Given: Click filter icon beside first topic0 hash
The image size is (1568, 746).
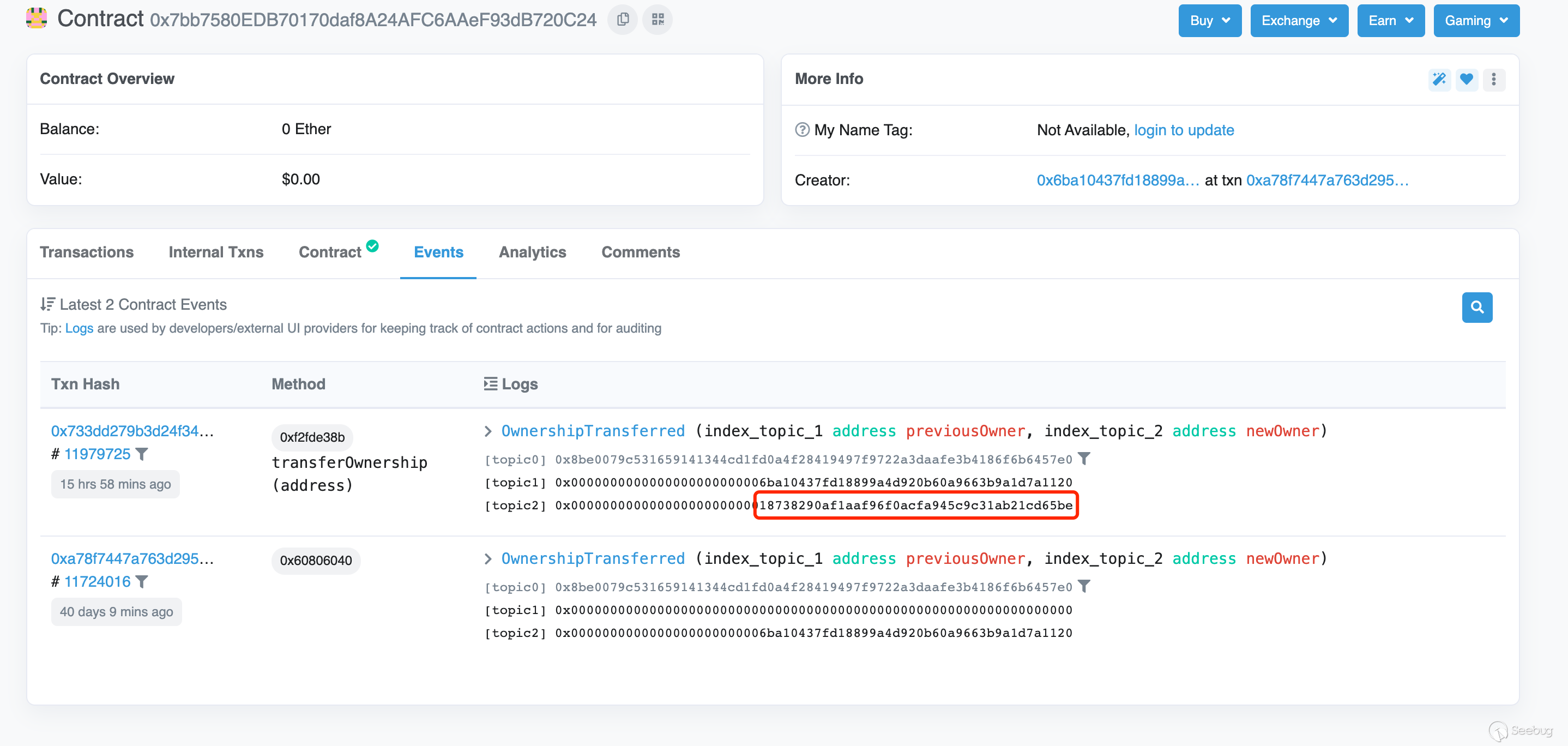Looking at the screenshot, I should pyautogui.click(x=1084, y=459).
